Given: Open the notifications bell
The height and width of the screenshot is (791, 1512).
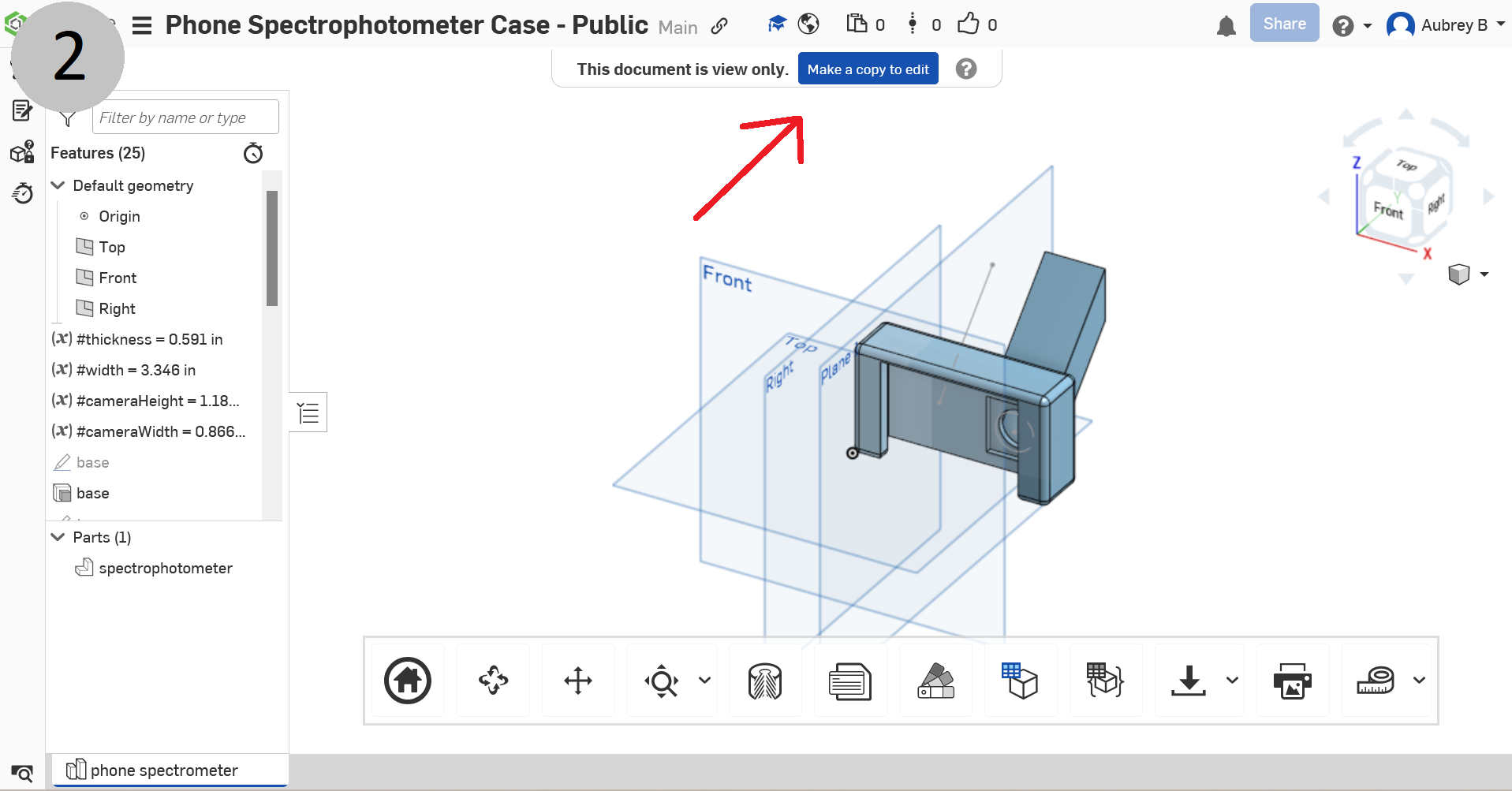Looking at the screenshot, I should [1226, 26].
